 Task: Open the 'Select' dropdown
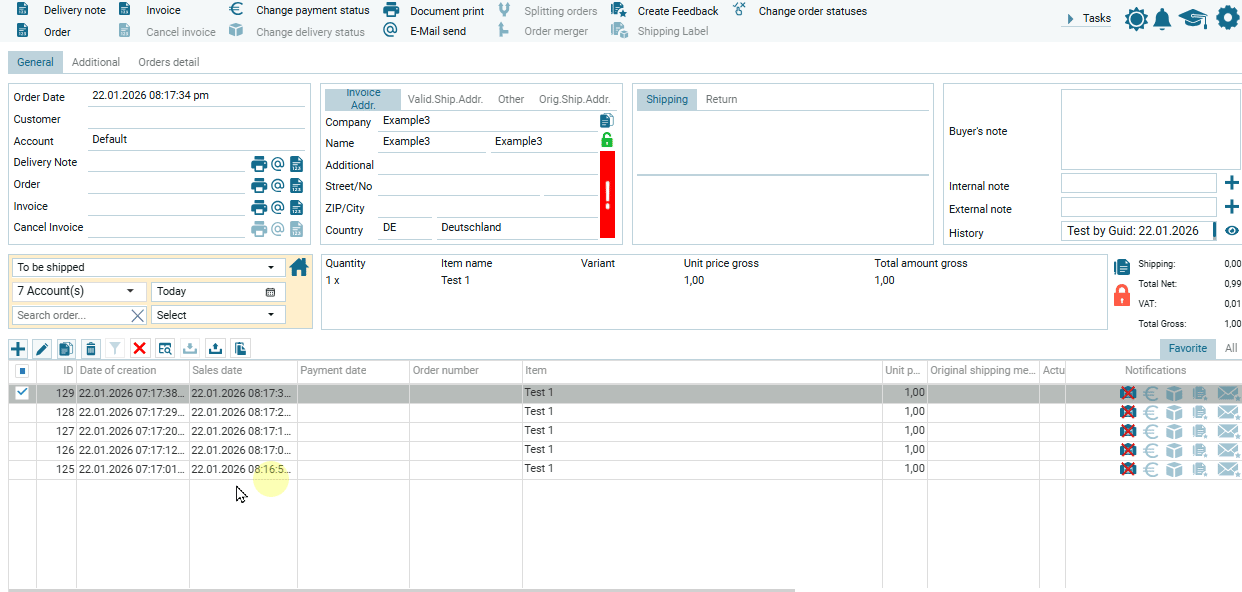(x=218, y=315)
